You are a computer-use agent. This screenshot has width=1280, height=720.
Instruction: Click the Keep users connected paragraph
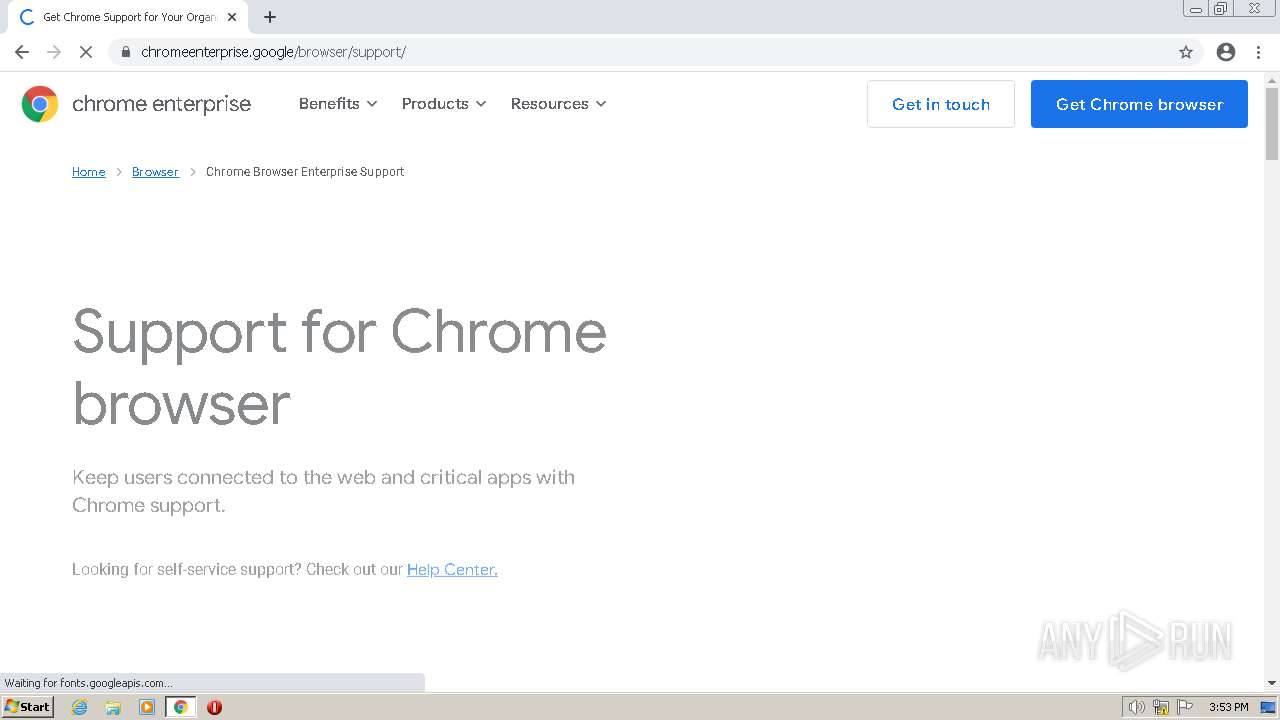pyautogui.click(x=324, y=491)
